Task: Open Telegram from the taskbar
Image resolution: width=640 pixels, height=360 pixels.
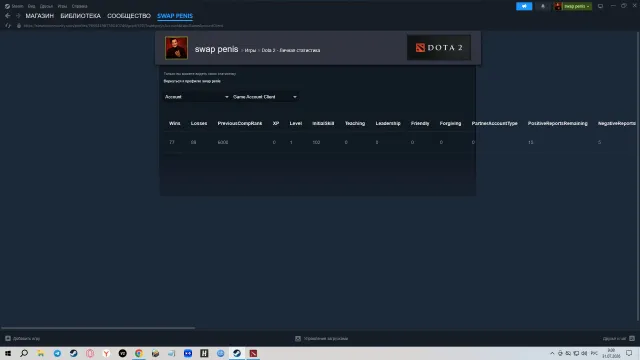Action: click(57, 353)
